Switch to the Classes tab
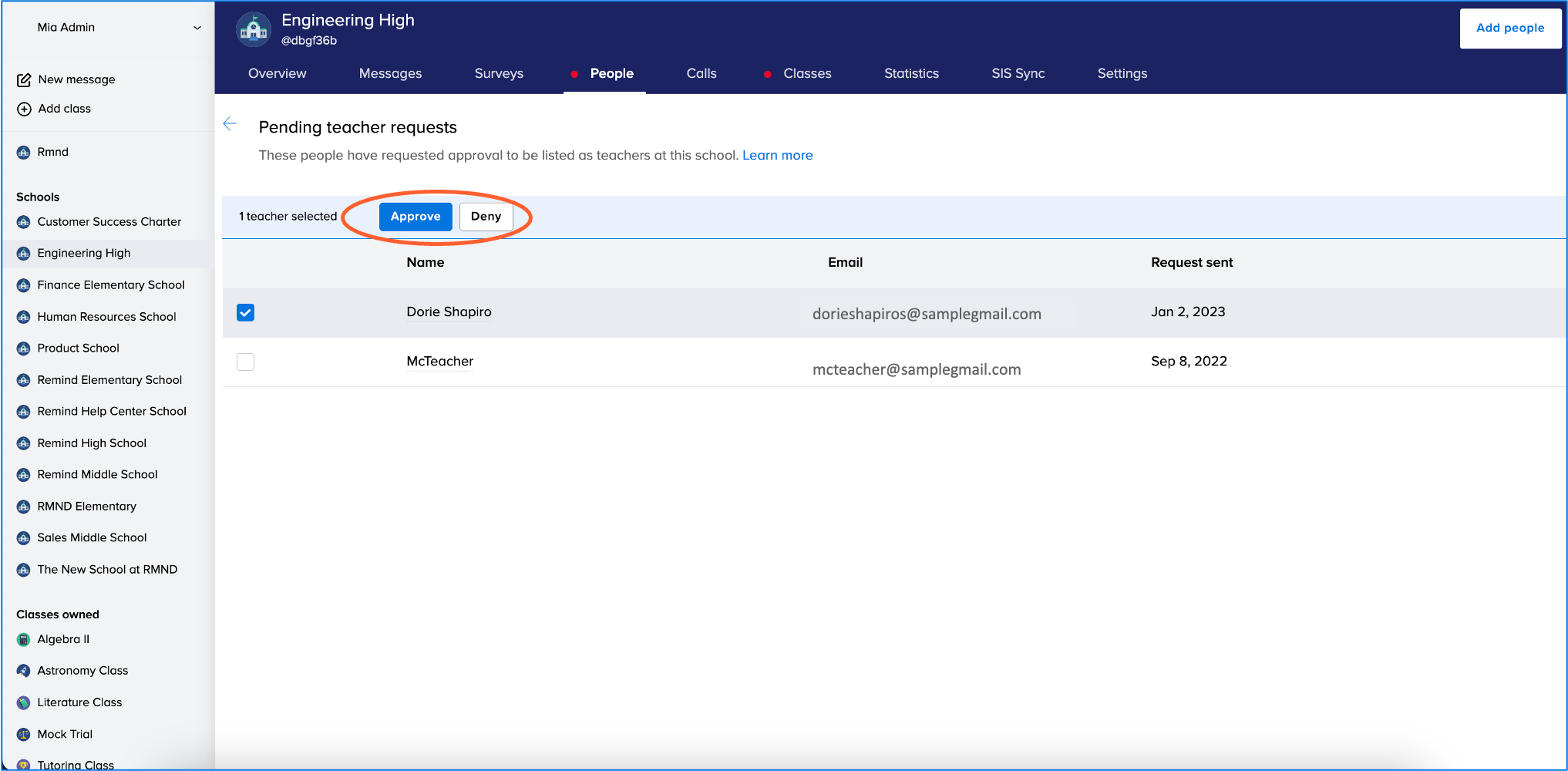The image size is (1568, 771). click(806, 73)
